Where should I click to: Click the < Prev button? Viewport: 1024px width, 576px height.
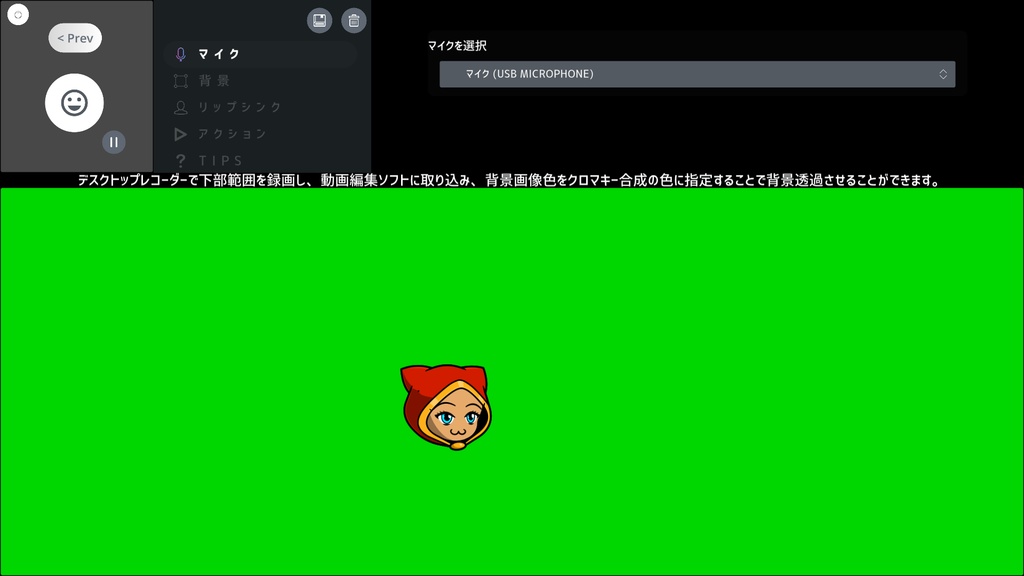(x=75, y=37)
